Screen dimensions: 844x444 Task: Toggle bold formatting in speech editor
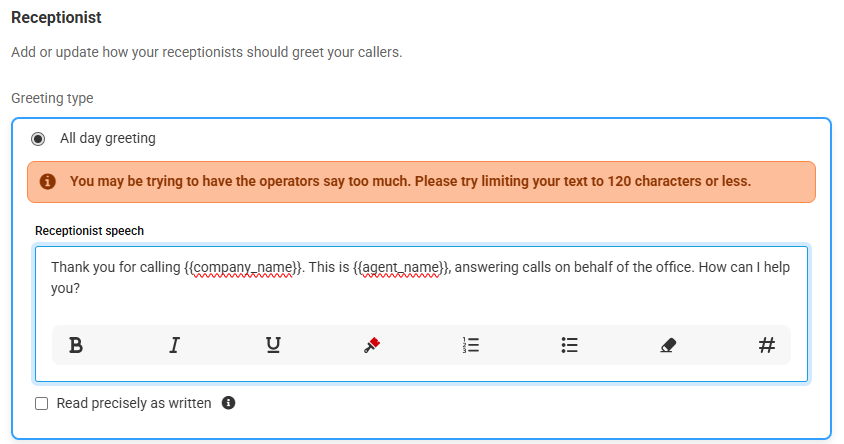click(x=76, y=345)
